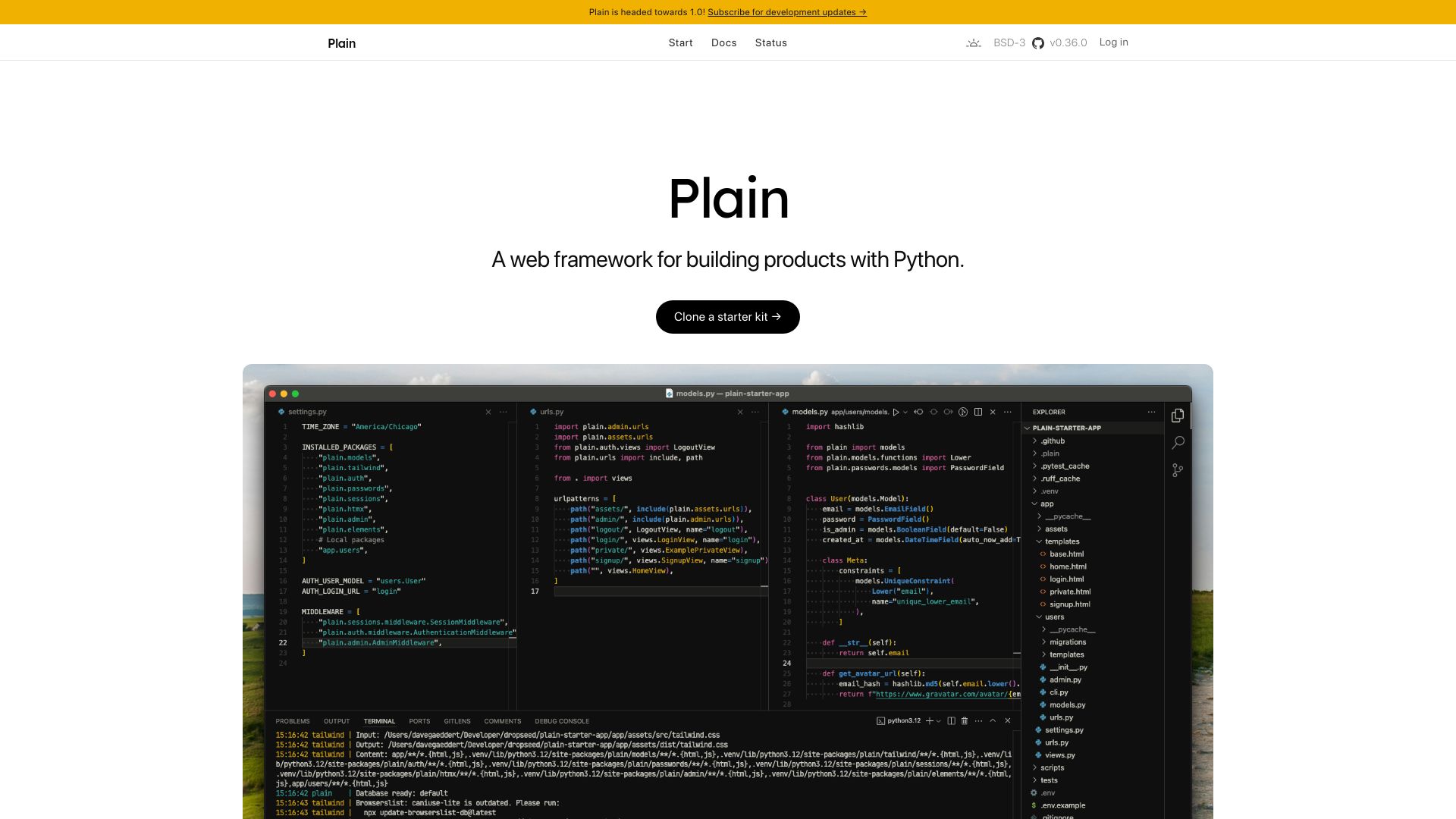Image resolution: width=1456 pixels, height=819 pixels.
Task: Open Subscribe for development updates link
Action: (786, 12)
